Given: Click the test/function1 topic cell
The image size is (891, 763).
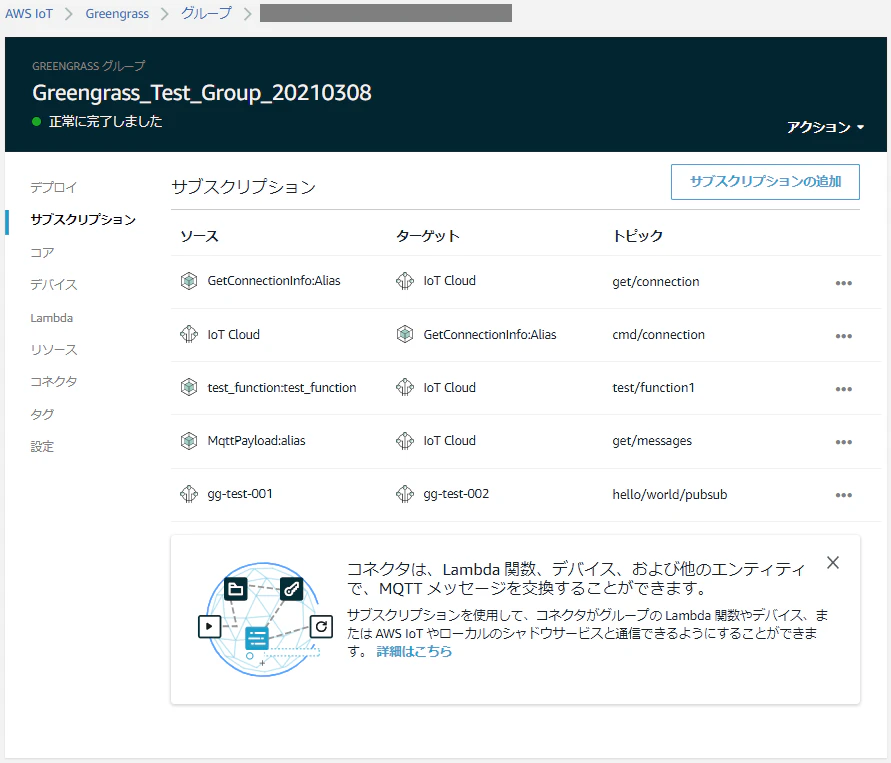Looking at the screenshot, I should pyautogui.click(x=653, y=387).
